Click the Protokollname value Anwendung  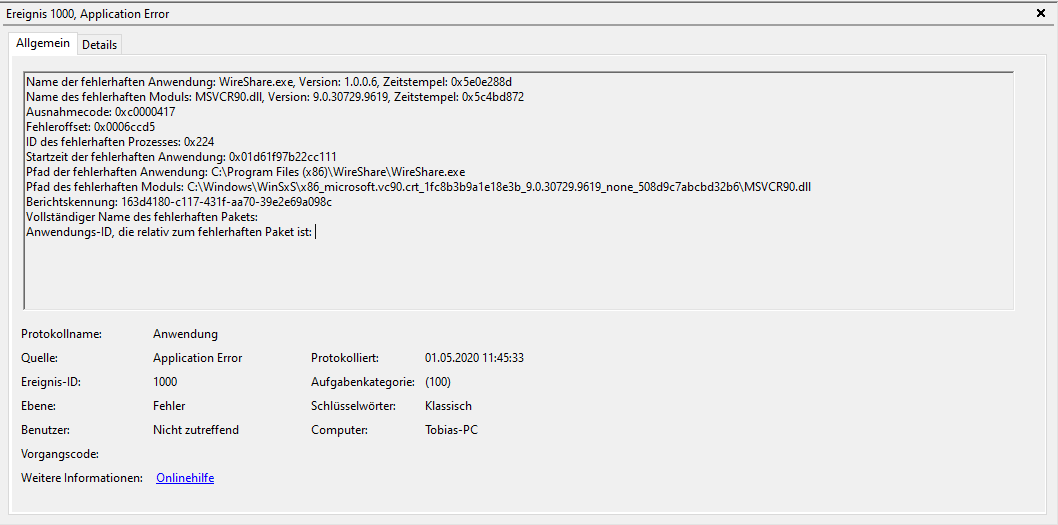tap(186, 334)
